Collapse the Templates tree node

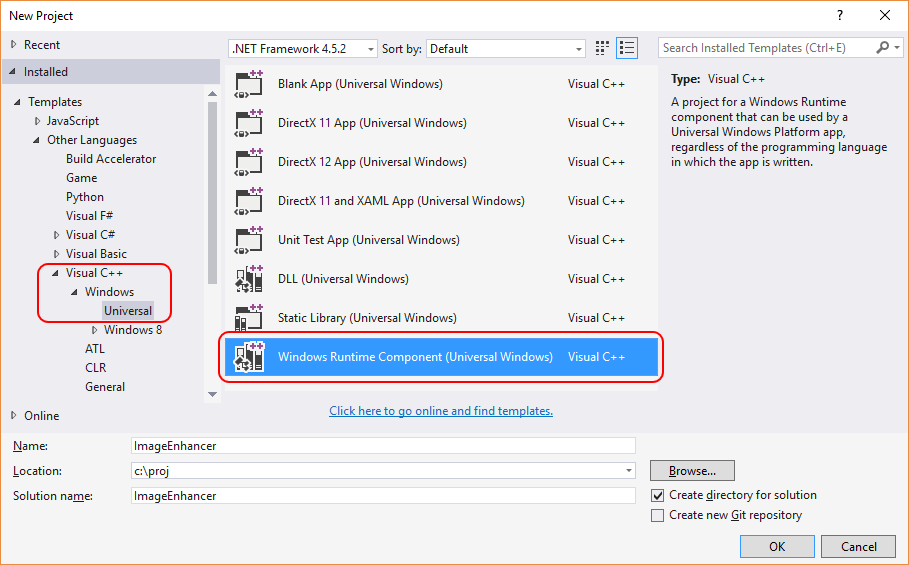coord(17,102)
